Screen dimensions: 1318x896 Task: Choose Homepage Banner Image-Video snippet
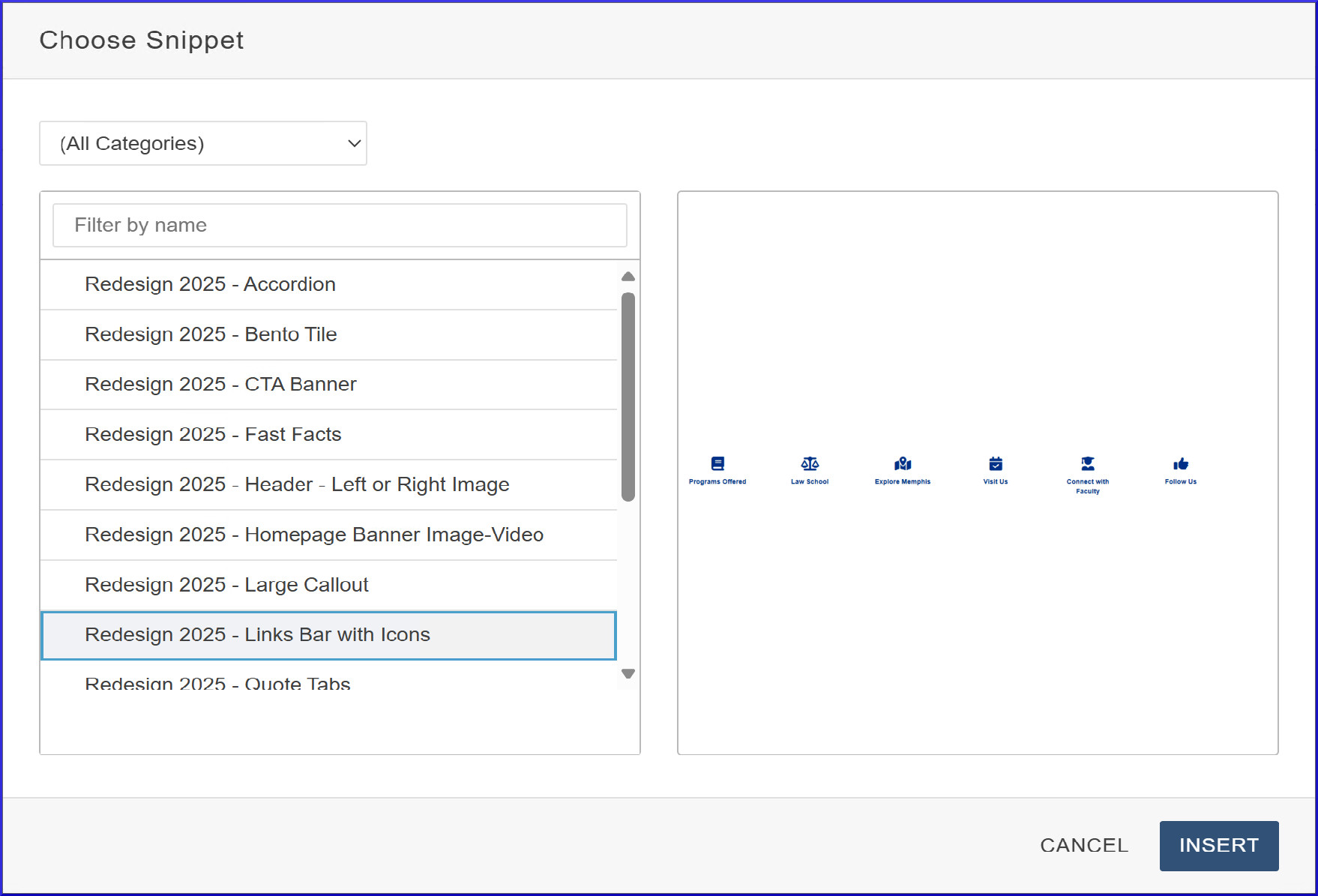coord(314,535)
